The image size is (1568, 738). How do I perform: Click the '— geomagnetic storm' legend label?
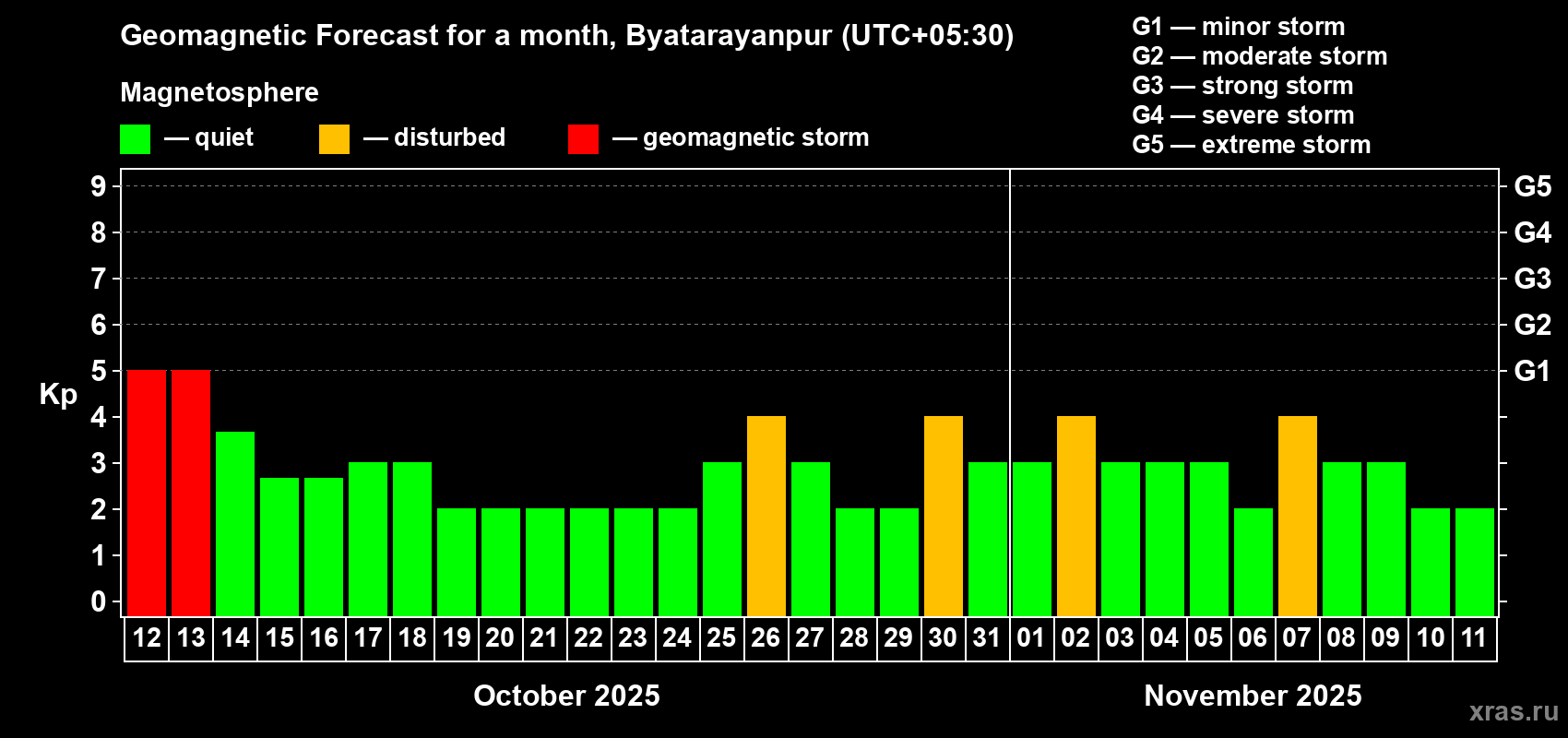[x=741, y=138]
